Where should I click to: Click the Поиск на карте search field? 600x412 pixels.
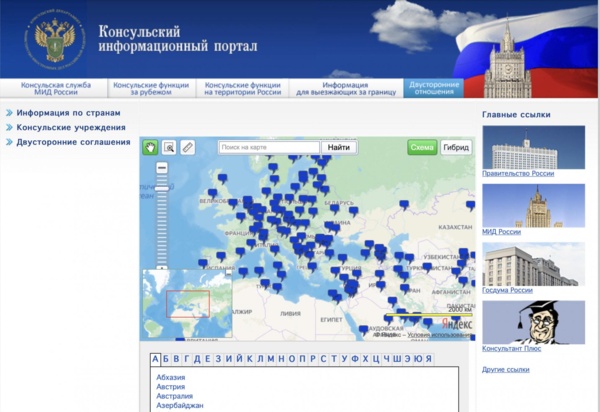(269, 148)
